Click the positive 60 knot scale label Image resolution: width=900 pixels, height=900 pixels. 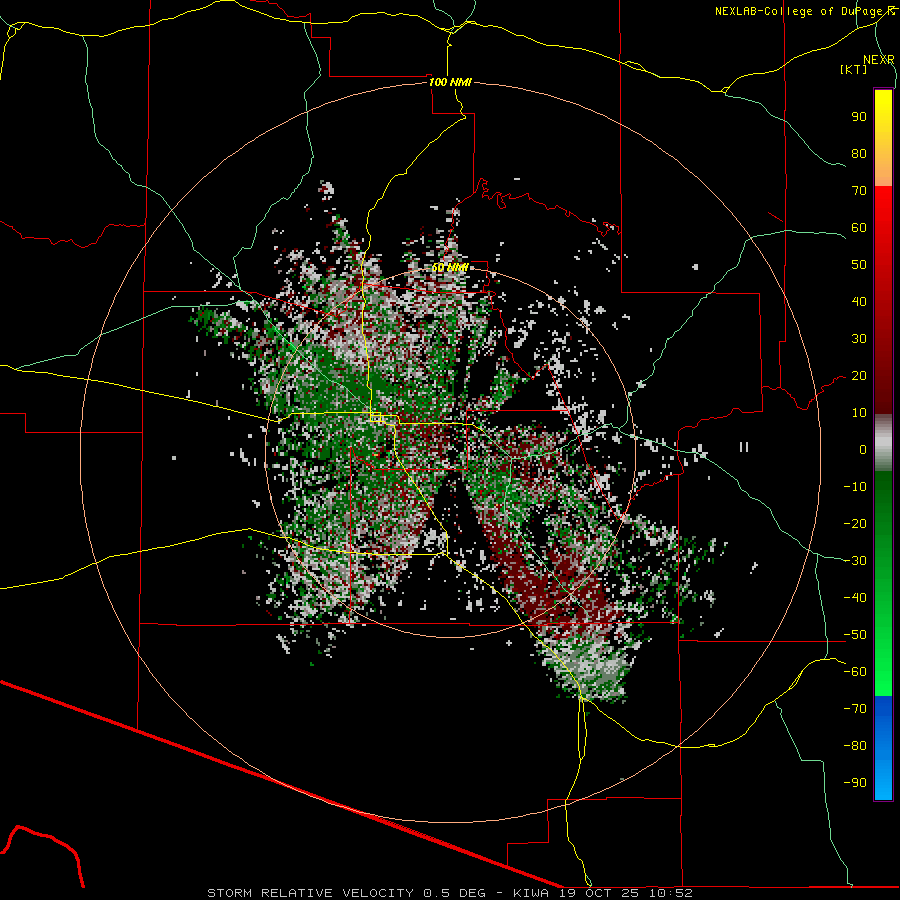[x=859, y=228]
